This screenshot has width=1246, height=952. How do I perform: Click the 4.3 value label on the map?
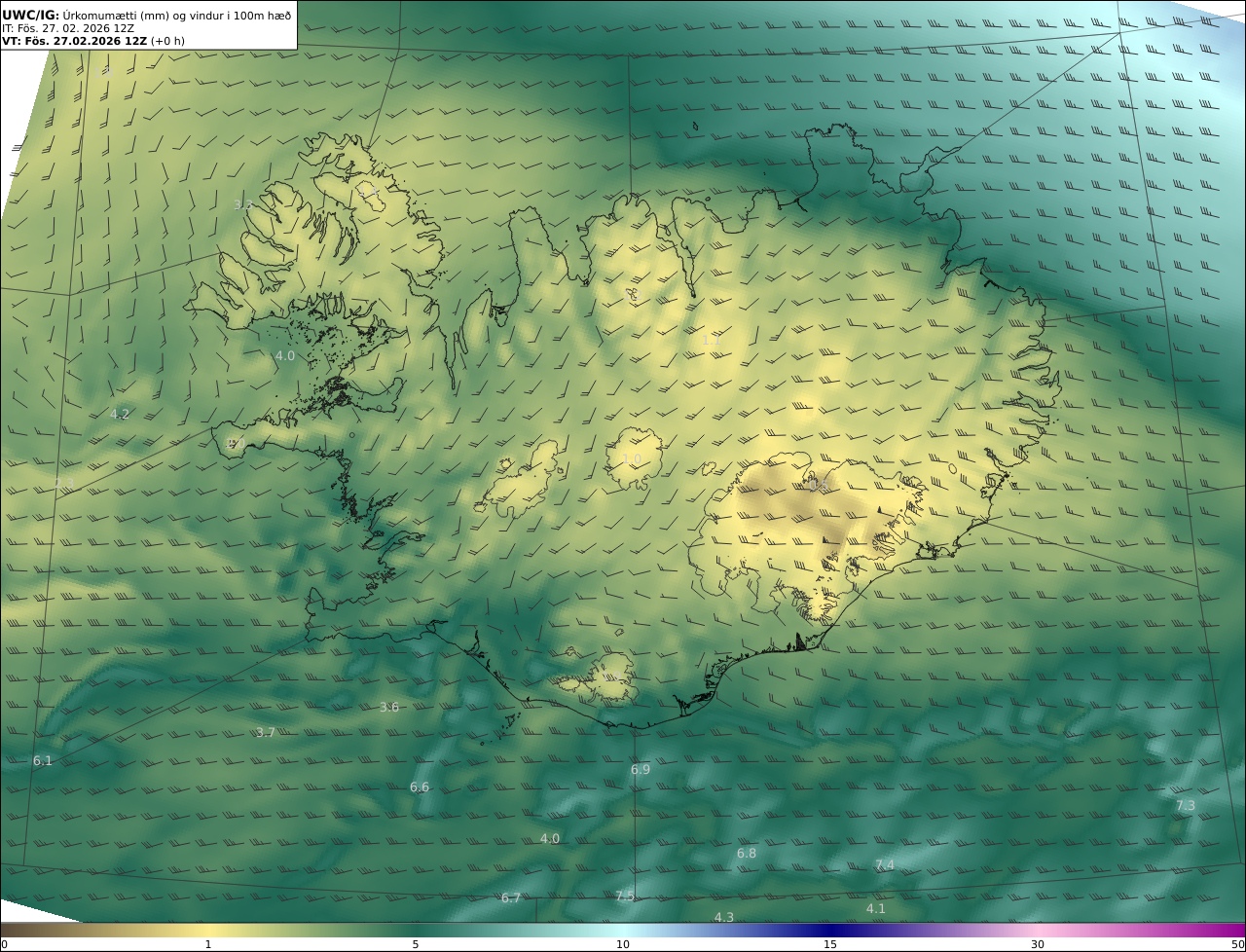(724, 917)
